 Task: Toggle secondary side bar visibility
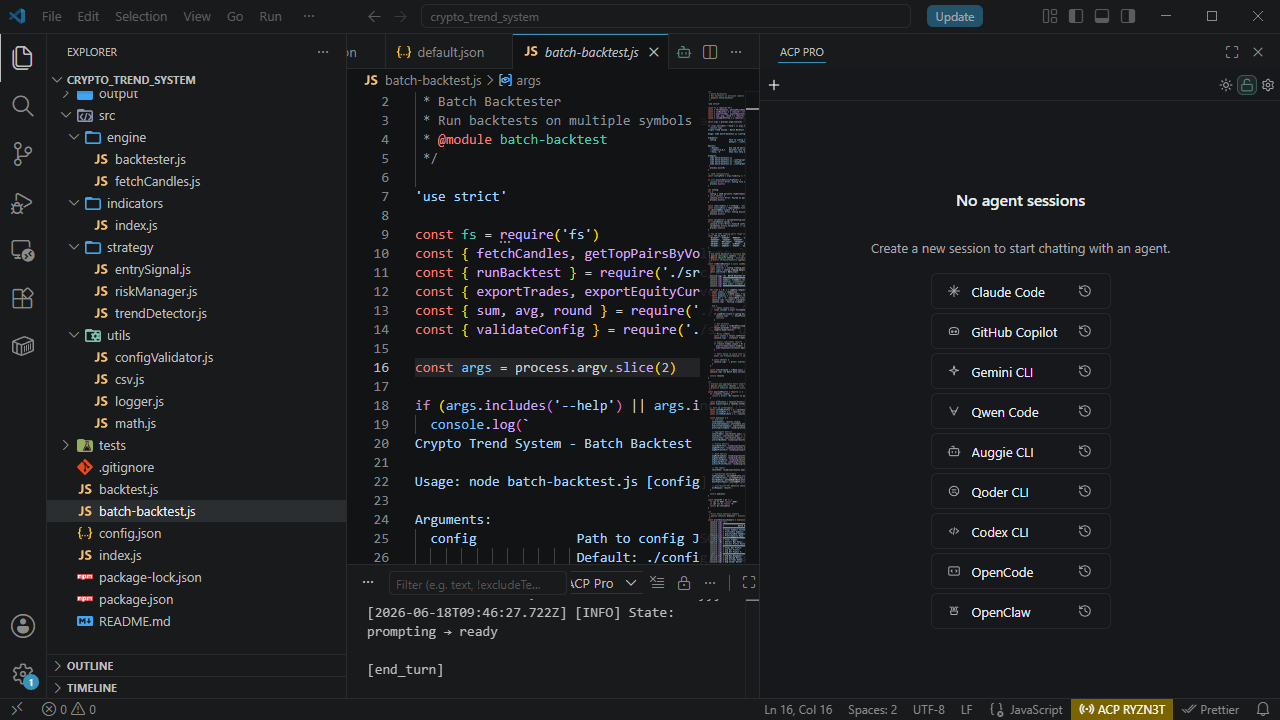[1128, 16]
